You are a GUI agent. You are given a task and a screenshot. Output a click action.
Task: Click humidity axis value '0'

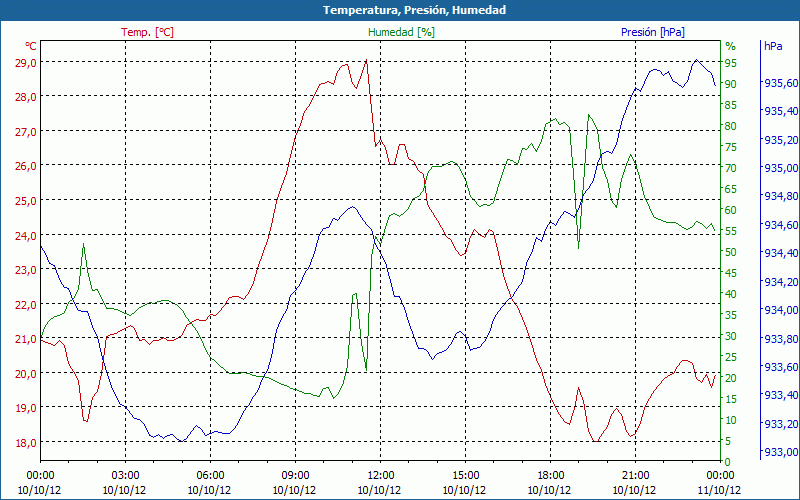728,462
